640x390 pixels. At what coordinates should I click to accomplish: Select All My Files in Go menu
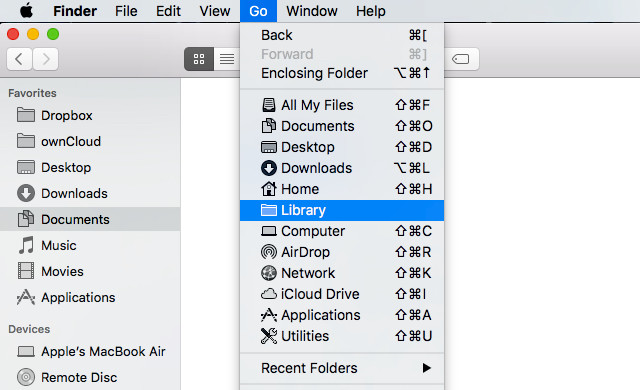tap(342, 105)
